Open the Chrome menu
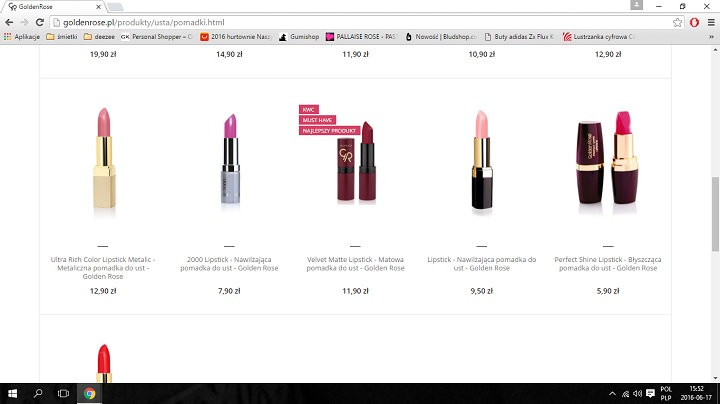The height and width of the screenshot is (404, 720). 711,22
